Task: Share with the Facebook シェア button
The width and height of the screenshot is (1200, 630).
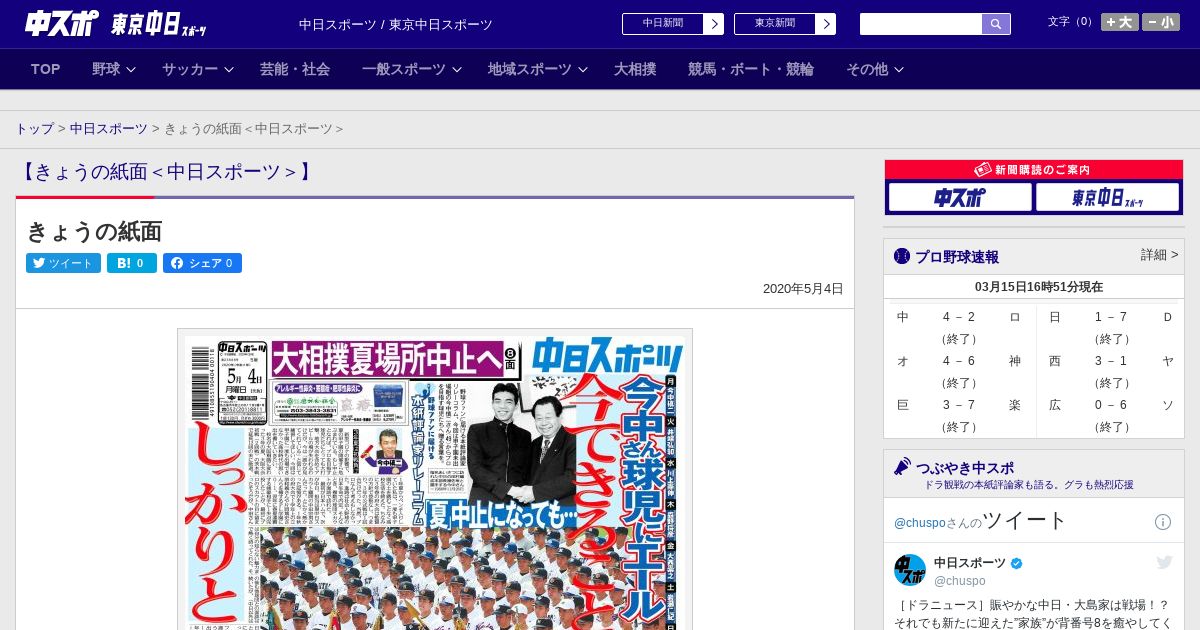Action: click(x=202, y=263)
